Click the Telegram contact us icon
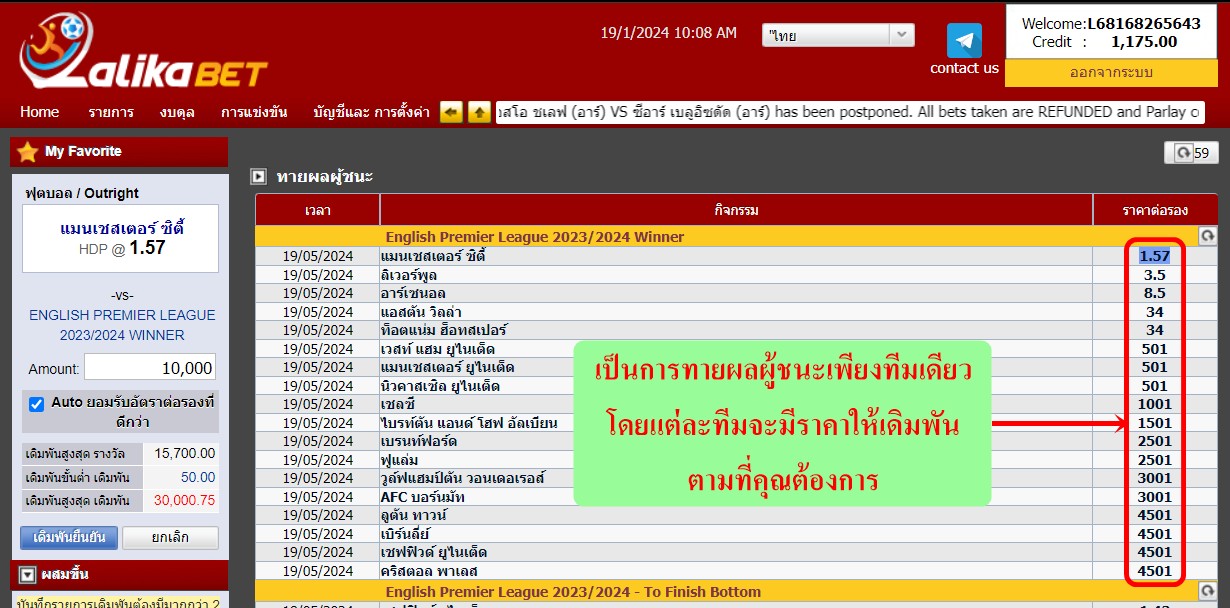Screen dimensions: 1230x608 pos(964,41)
